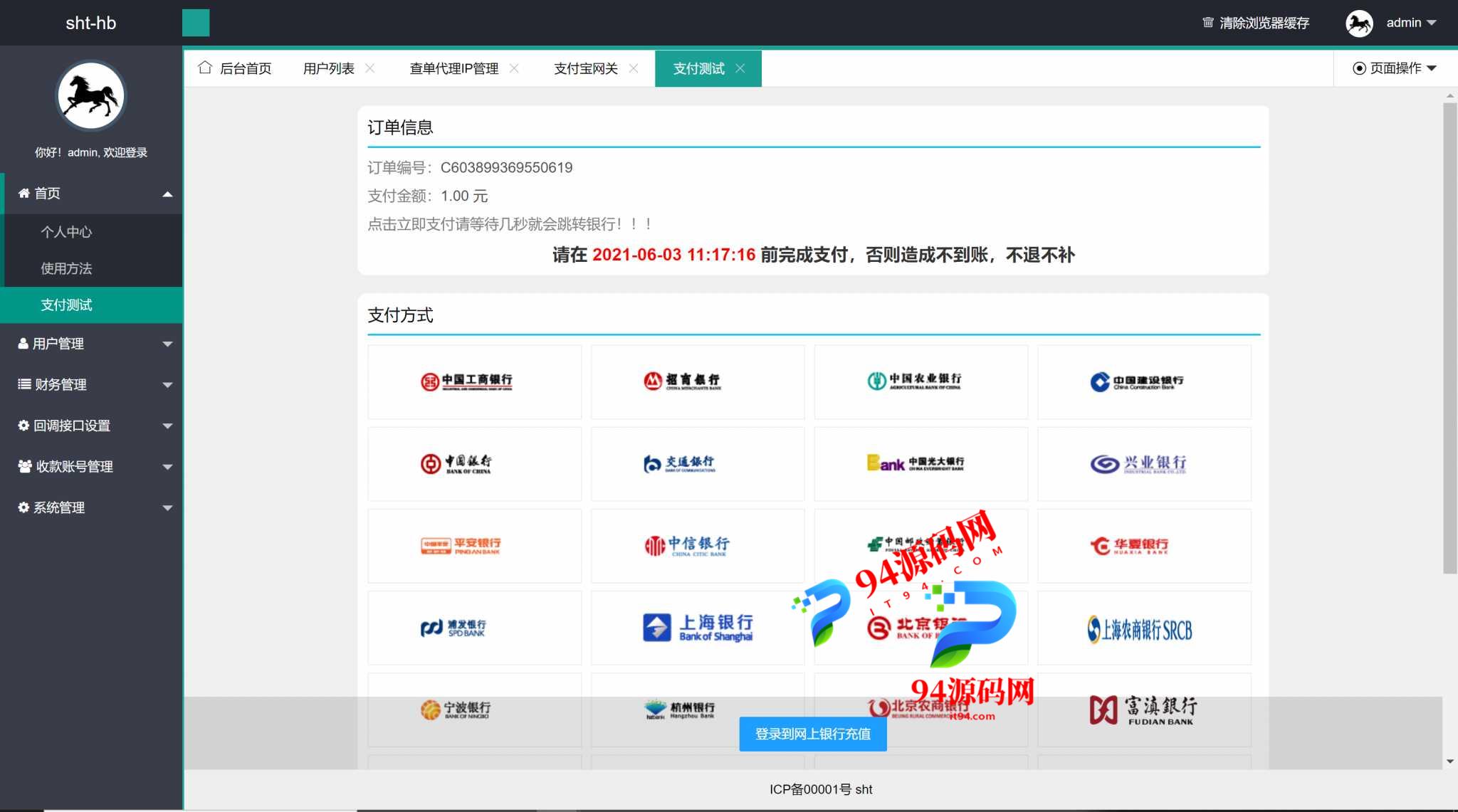Close the 支付宝网关 tab

[634, 68]
